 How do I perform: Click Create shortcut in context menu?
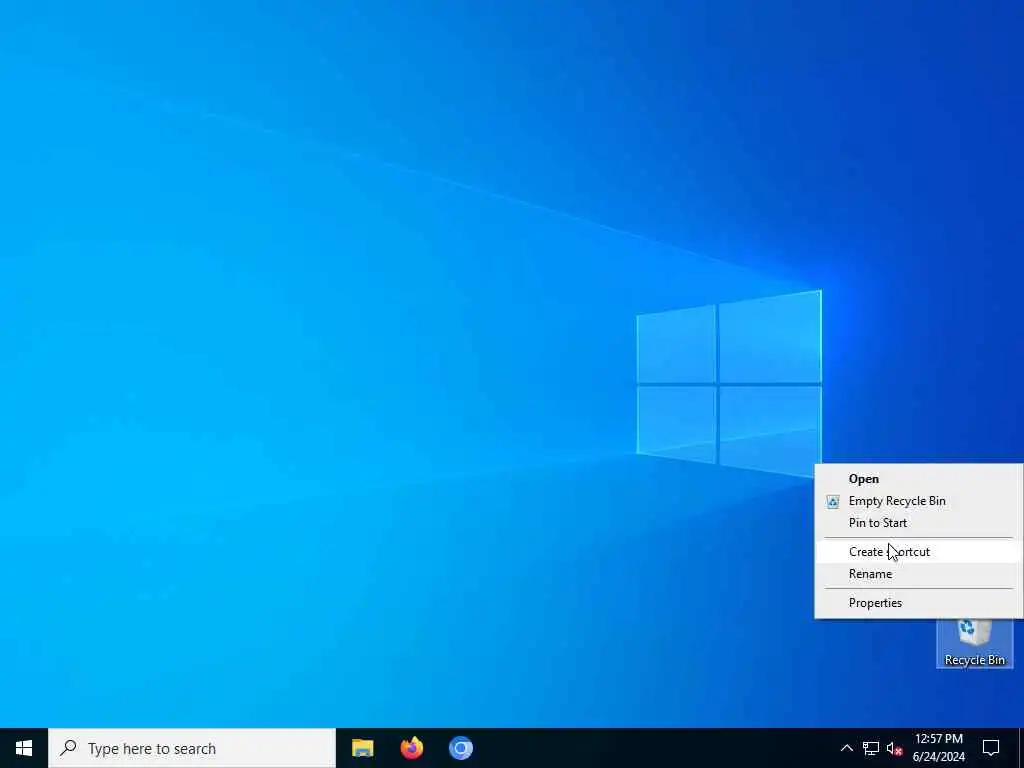click(x=919, y=552)
